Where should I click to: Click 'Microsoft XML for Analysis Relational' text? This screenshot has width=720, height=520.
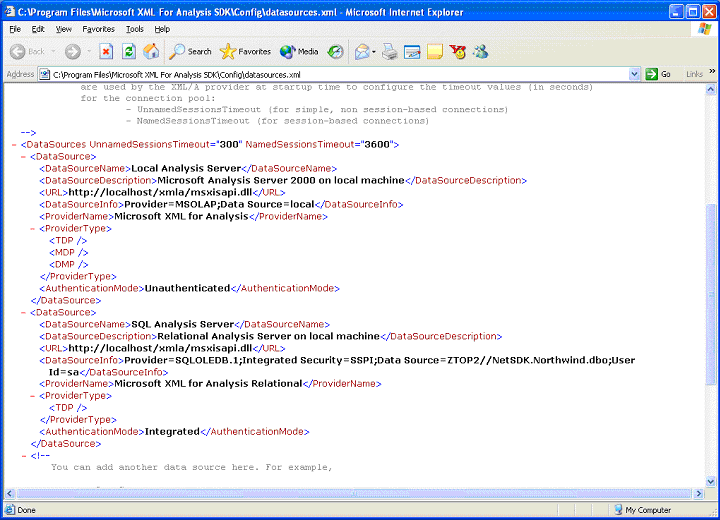[x=208, y=384]
